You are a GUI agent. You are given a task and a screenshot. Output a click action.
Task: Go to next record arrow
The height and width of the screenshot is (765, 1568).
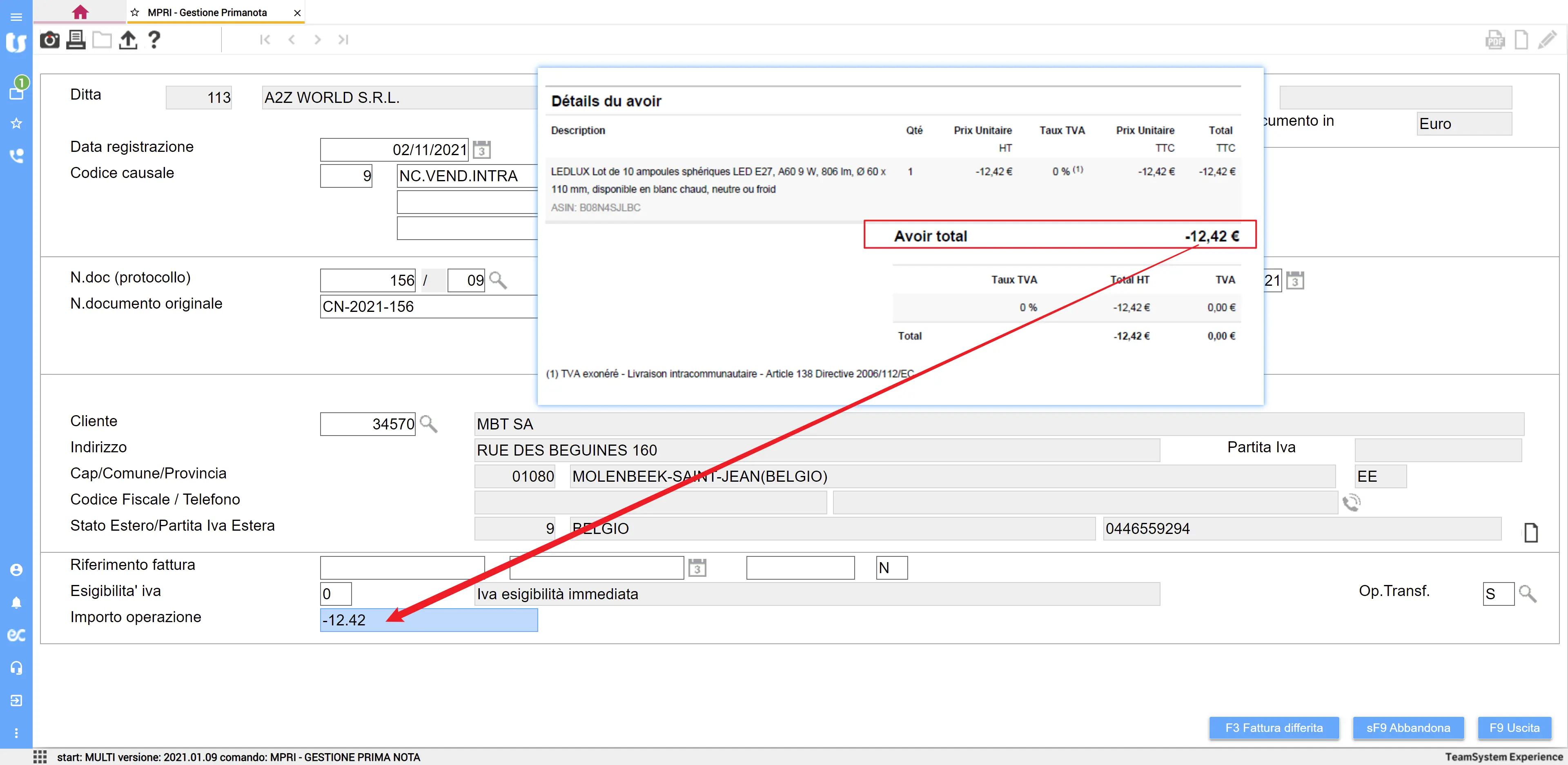tap(317, 40)
